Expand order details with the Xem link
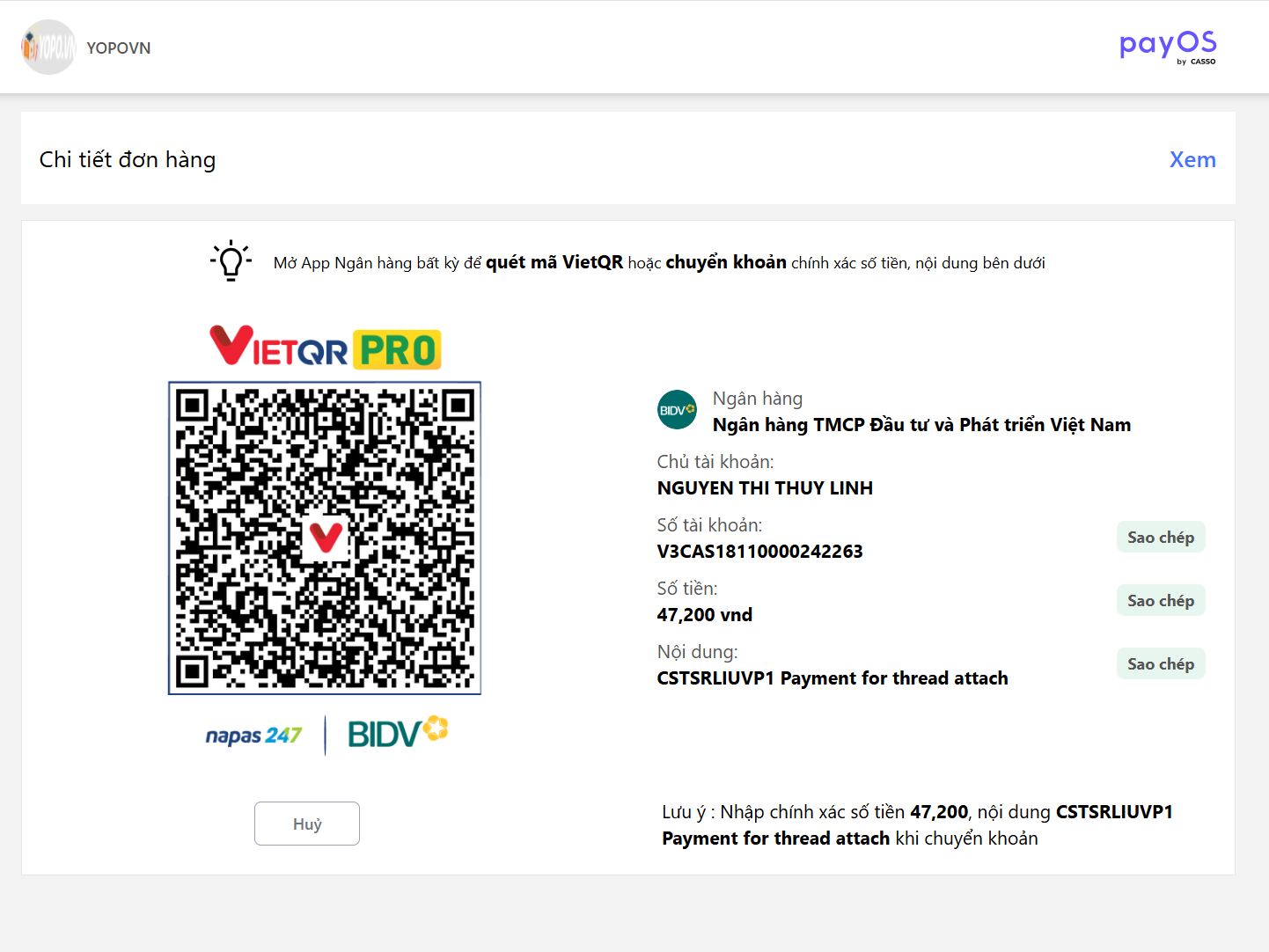Viewport: 1269px width, 952px height. [1192, 159]
